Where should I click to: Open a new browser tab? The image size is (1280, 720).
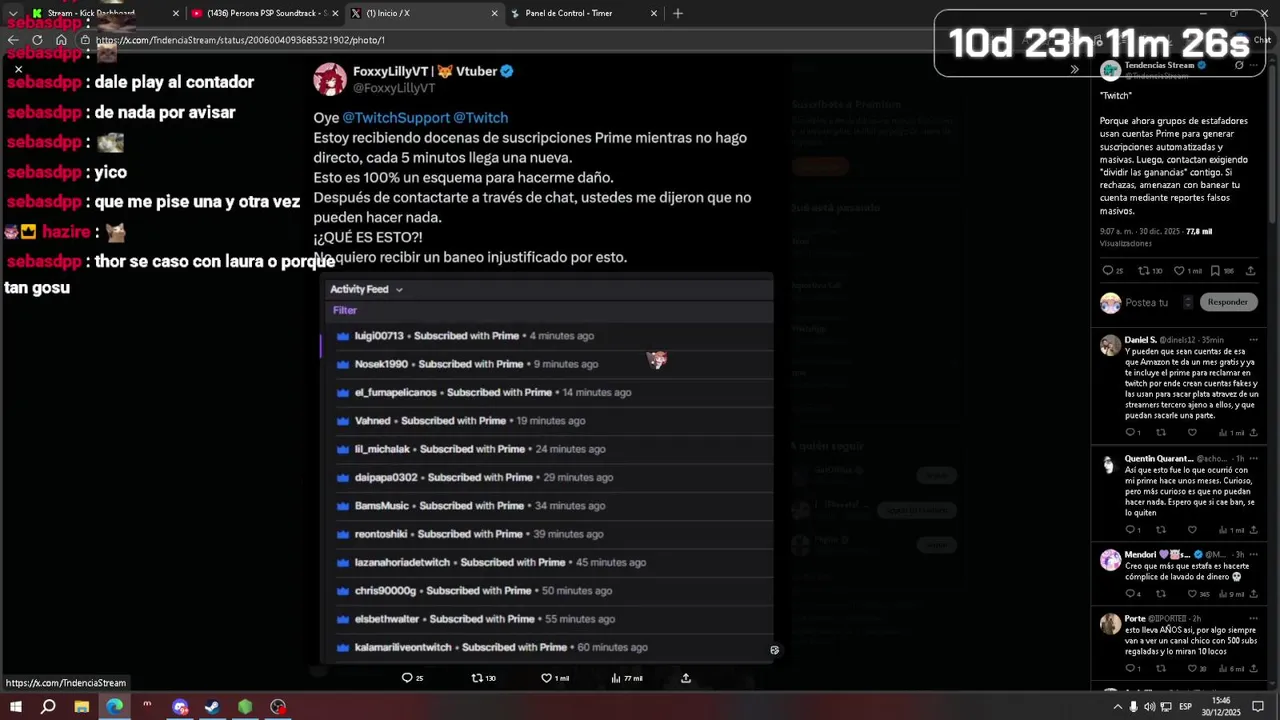678,13
